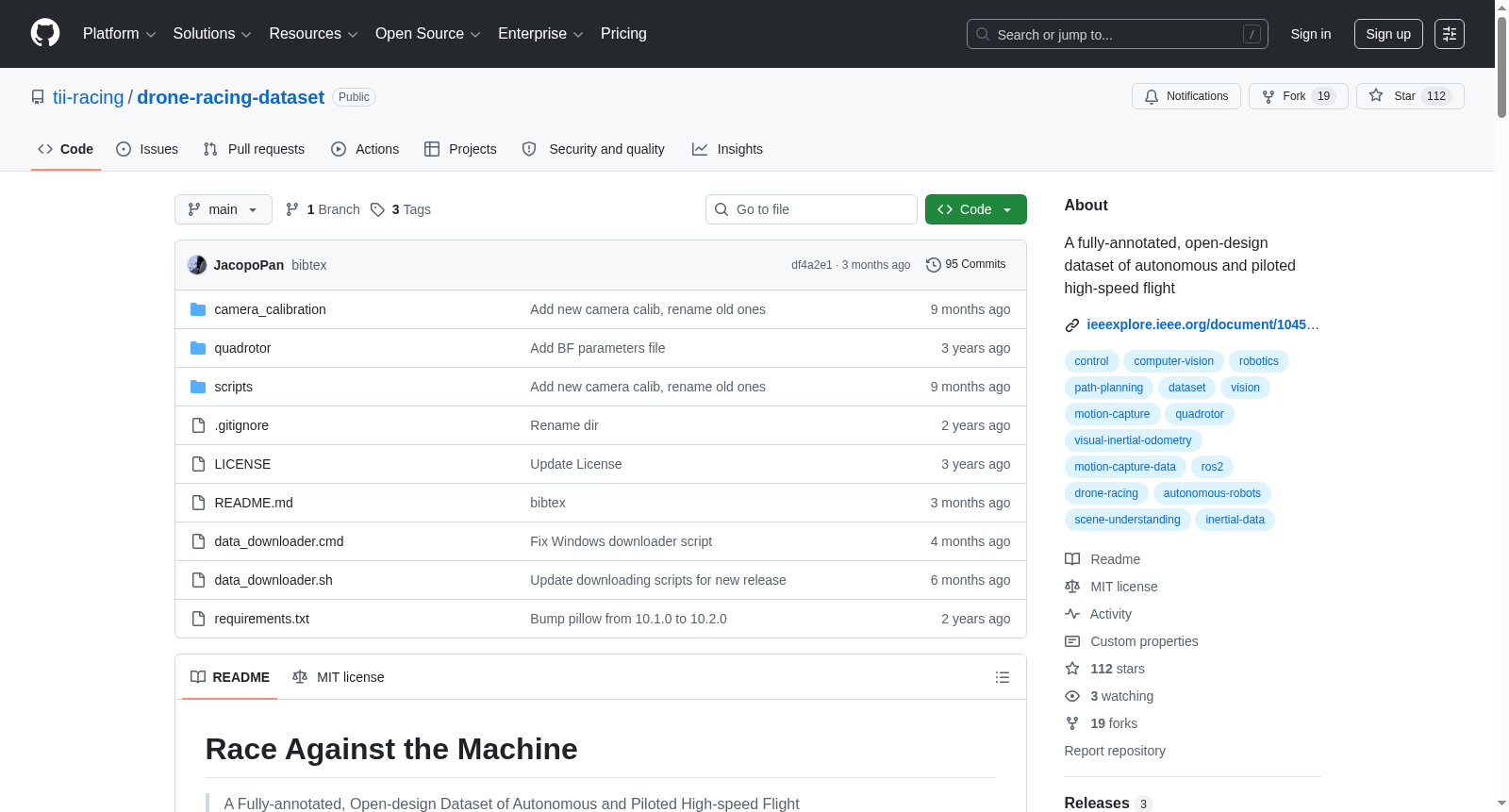Click the robotics topic tag

coord(1259,361)
